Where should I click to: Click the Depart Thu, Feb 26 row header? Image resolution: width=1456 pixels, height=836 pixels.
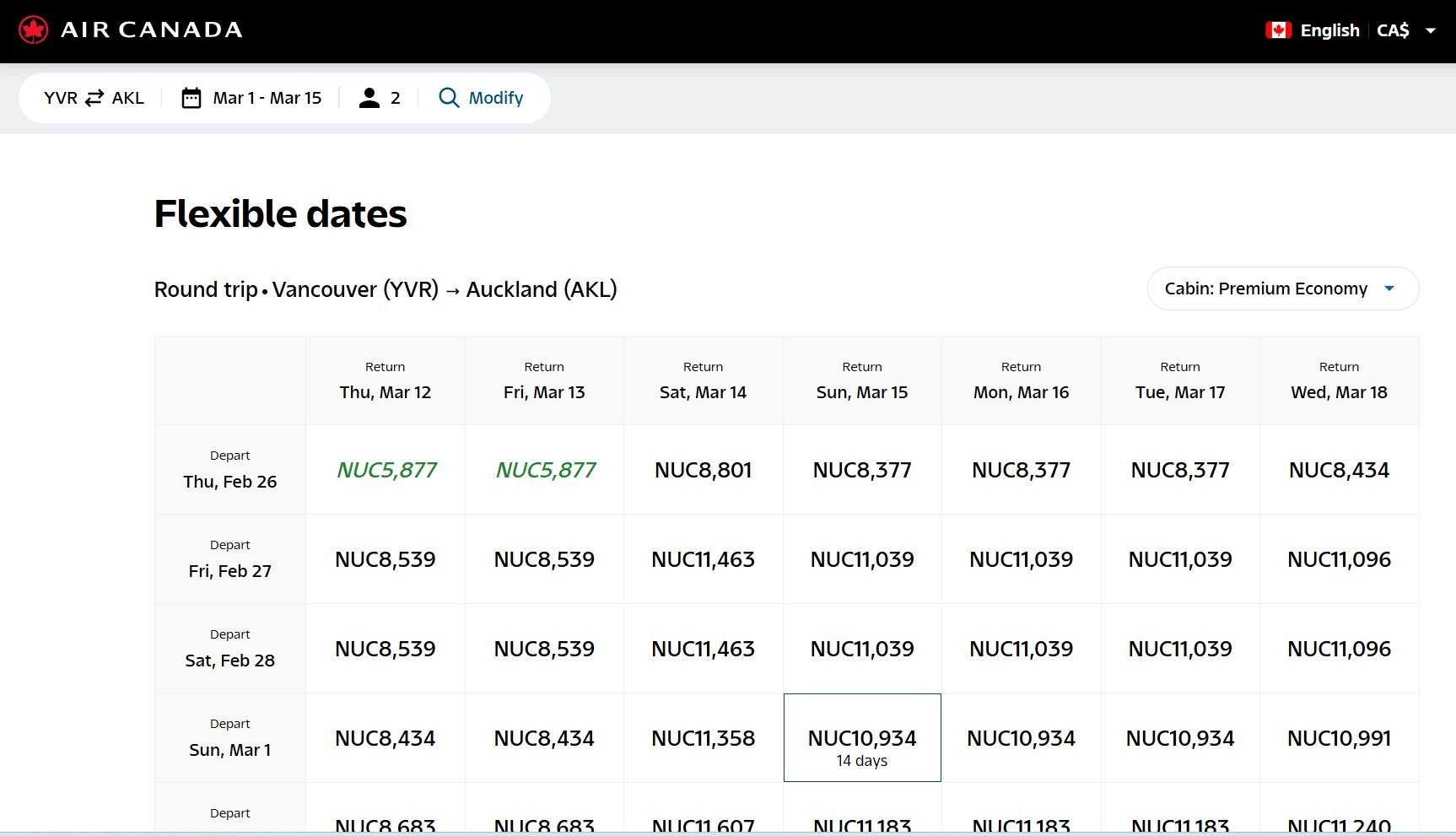[230, 470]
